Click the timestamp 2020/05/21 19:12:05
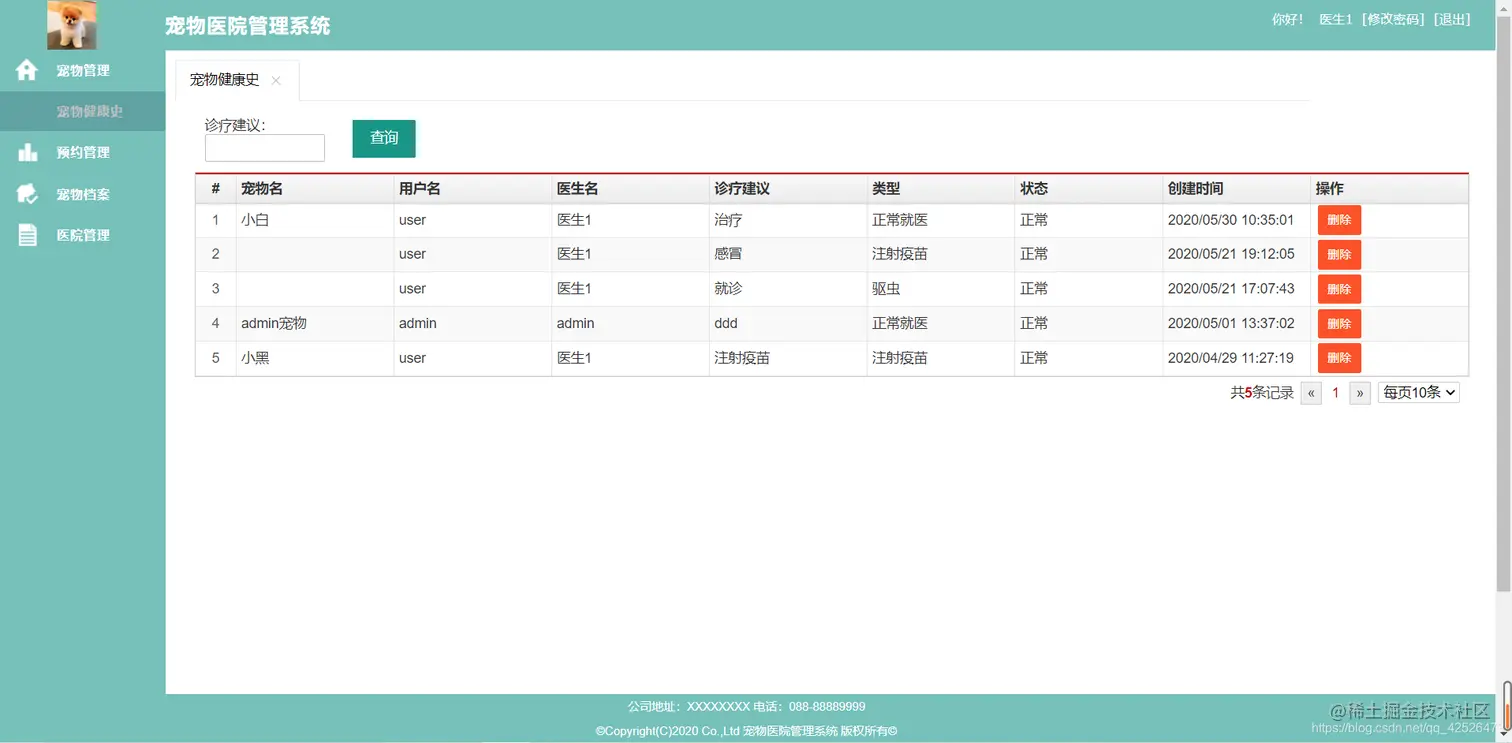The height and width of the screenshot is (743, 1512). 1231,254
